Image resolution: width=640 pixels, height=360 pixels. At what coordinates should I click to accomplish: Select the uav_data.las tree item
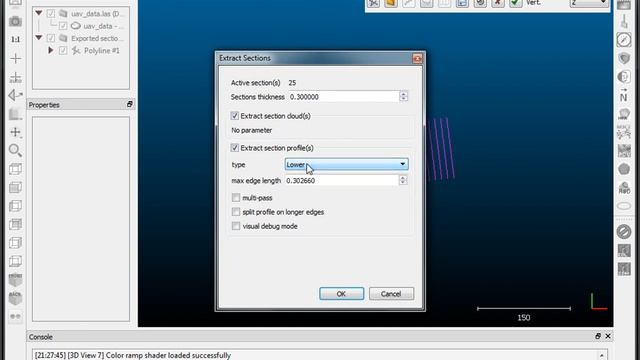click(96, 14)
